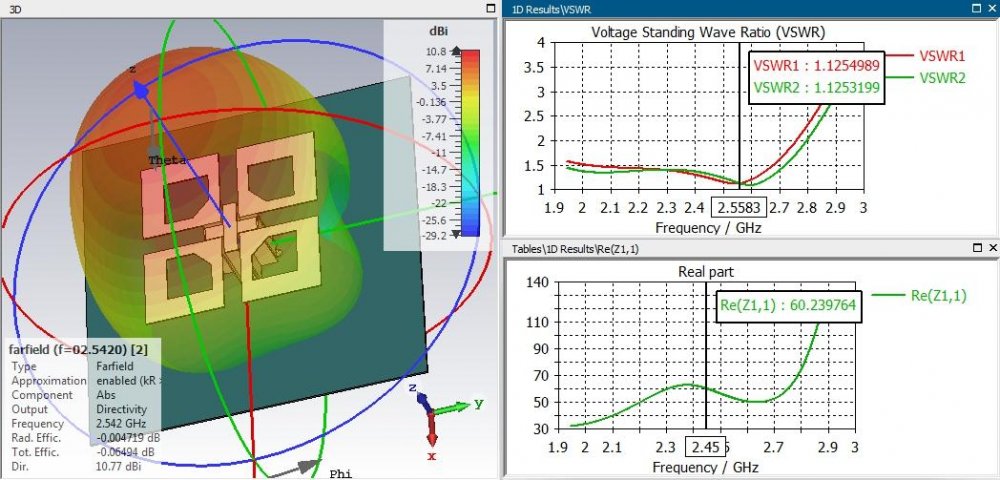1000x480 pixels.
Task: Click the Re(Z1,1) : 60.239764 marker readout
Action: pyautogui.click(x=788, y=305)
